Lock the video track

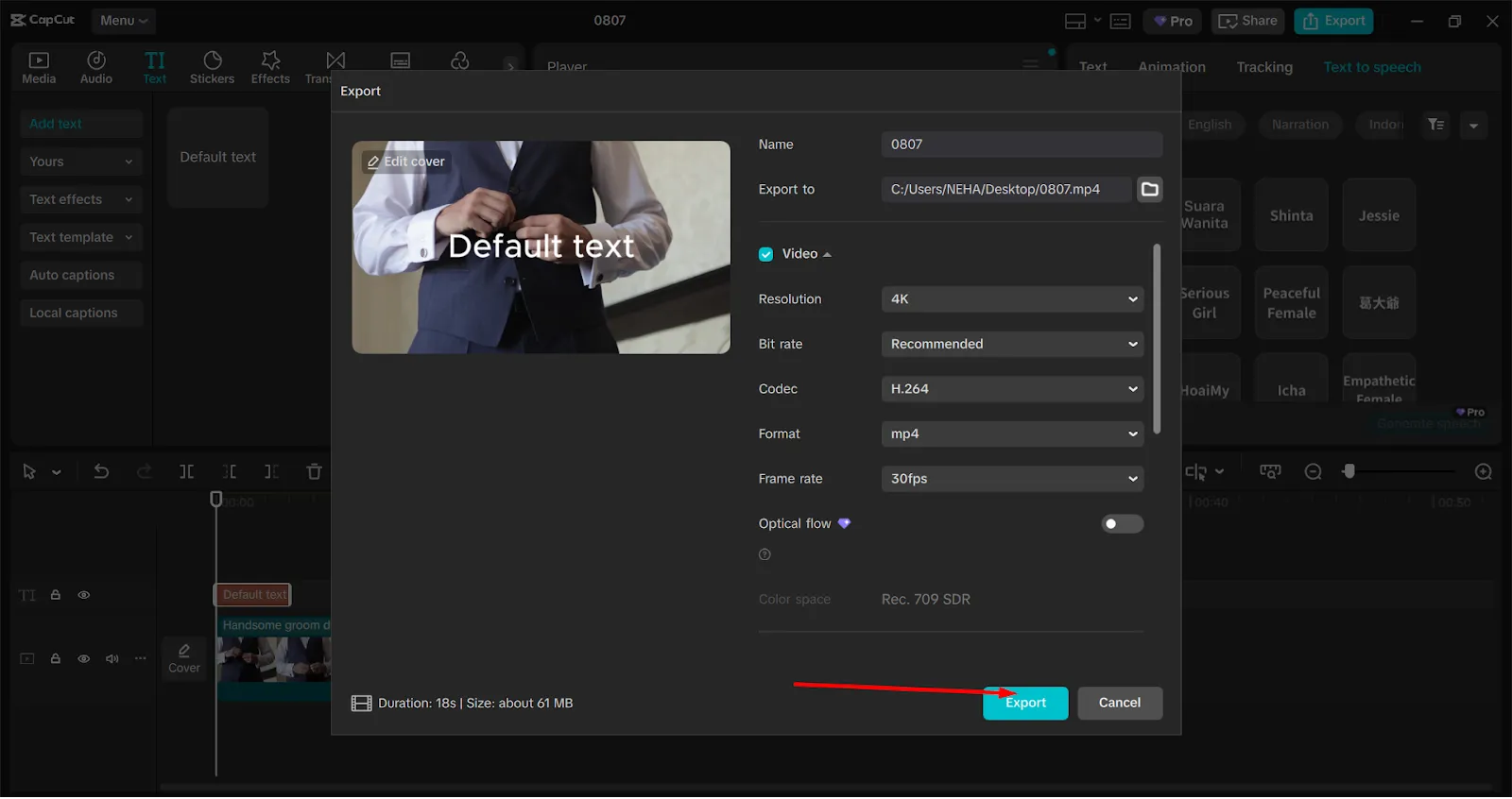point(56,659)
